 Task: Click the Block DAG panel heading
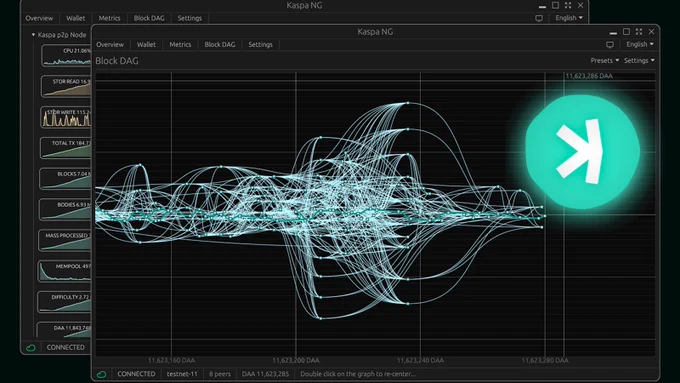[x=117, y=61]
